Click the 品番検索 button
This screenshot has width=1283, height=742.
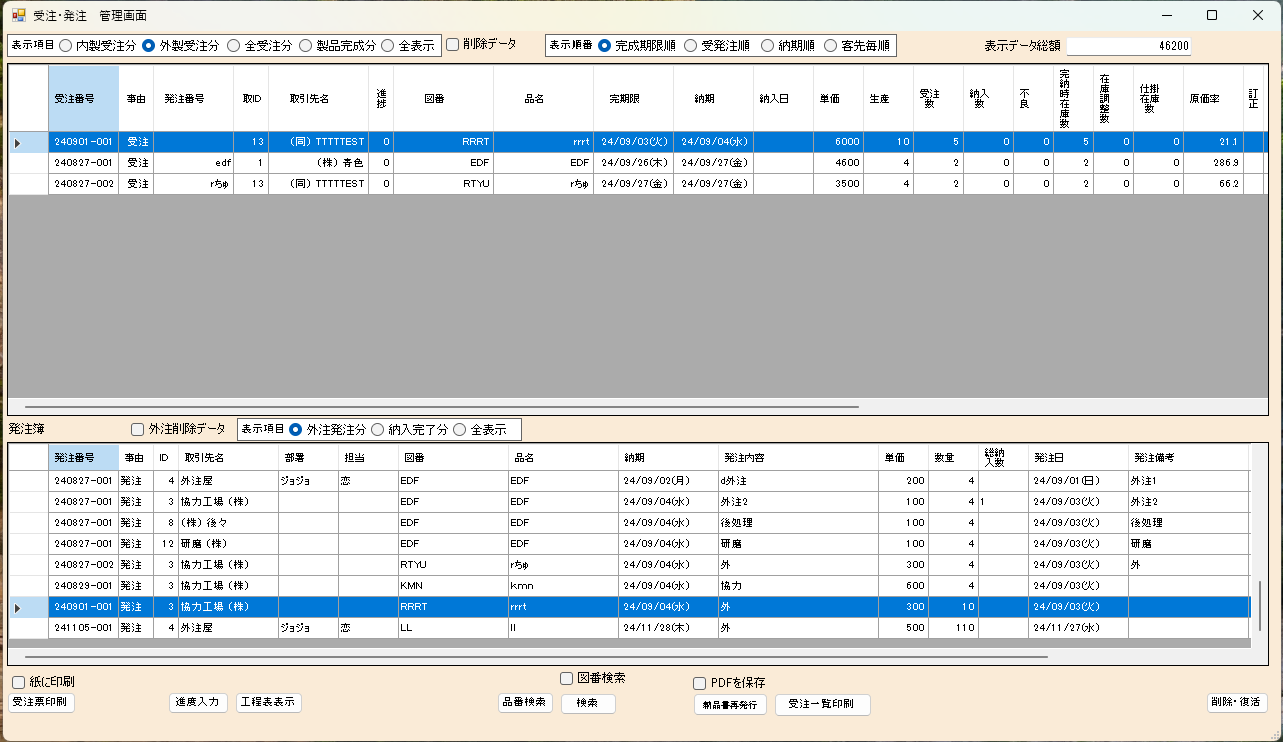525,702
